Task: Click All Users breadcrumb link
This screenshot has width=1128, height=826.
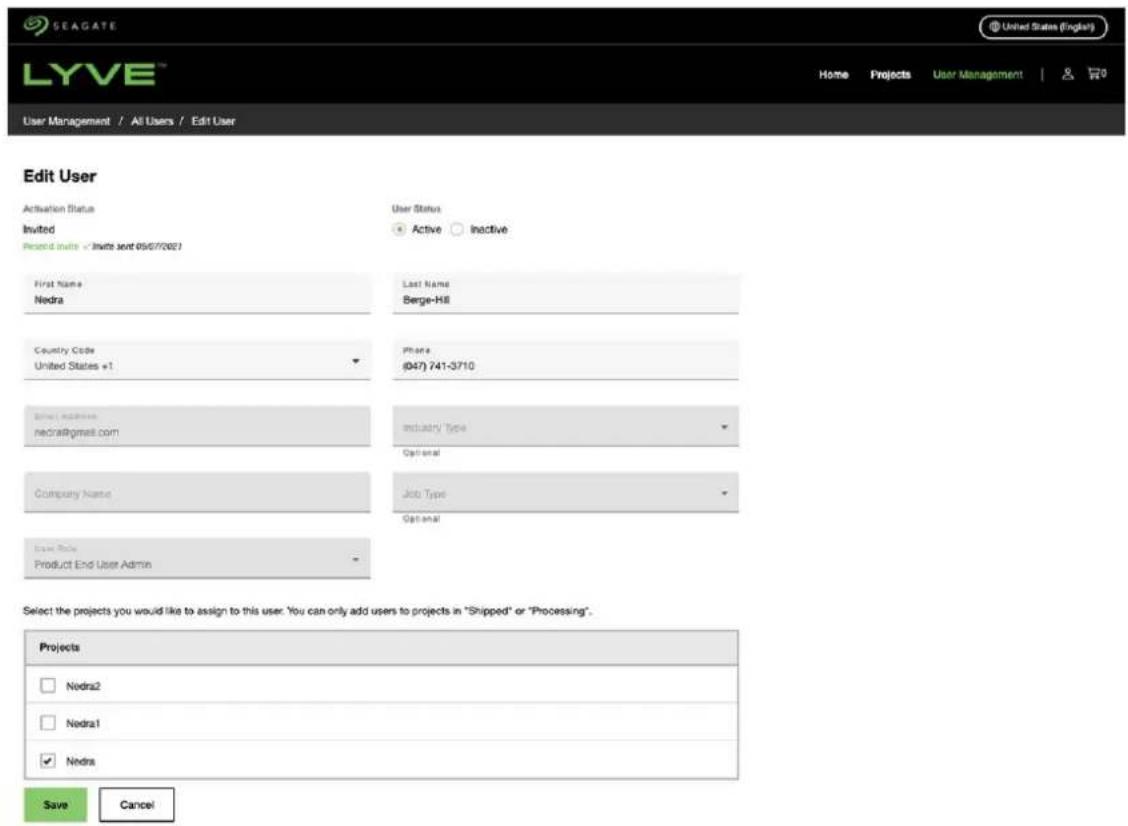Action: click(152, 121)
